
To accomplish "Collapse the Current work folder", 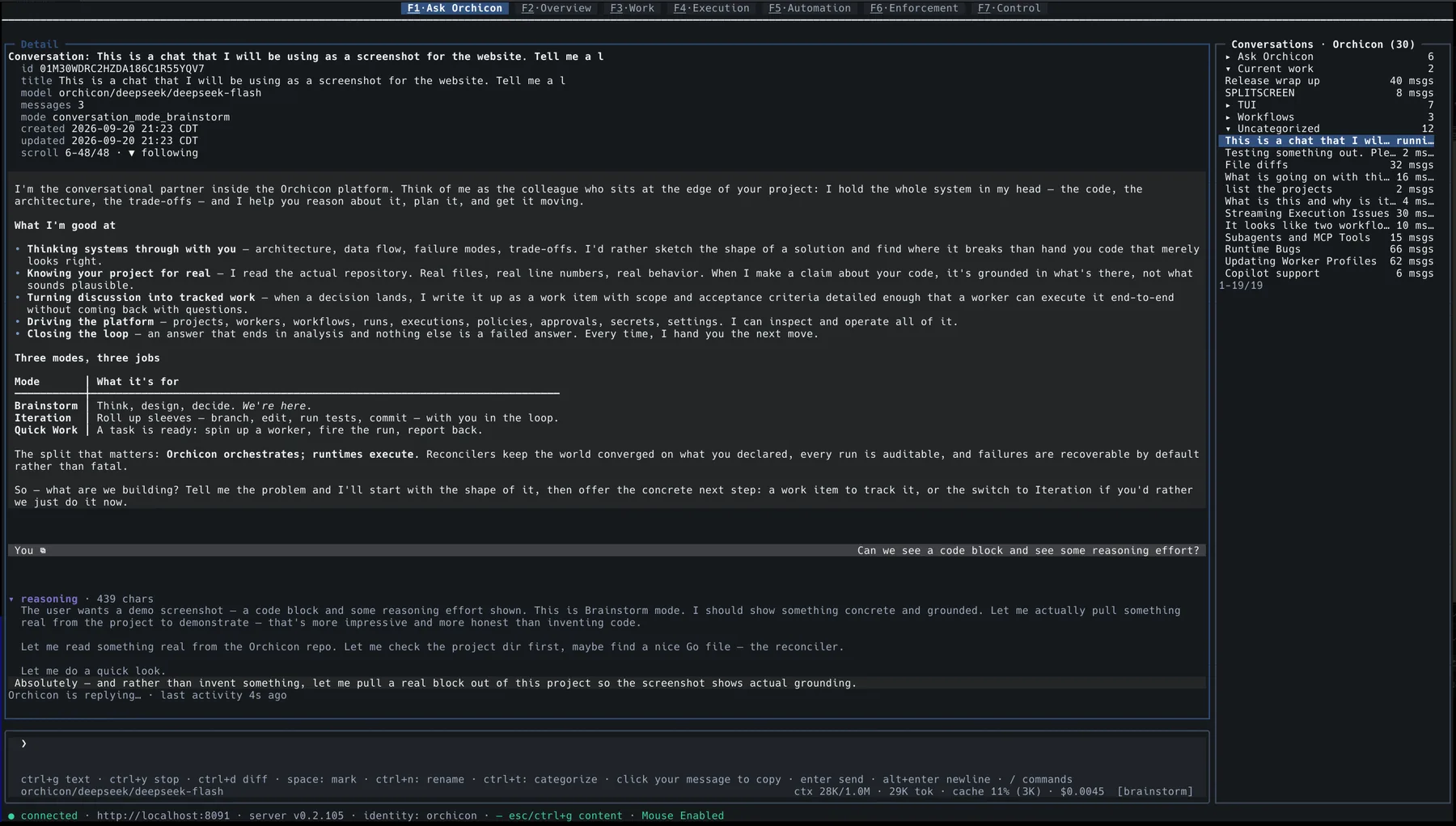I will [1328, 69].
